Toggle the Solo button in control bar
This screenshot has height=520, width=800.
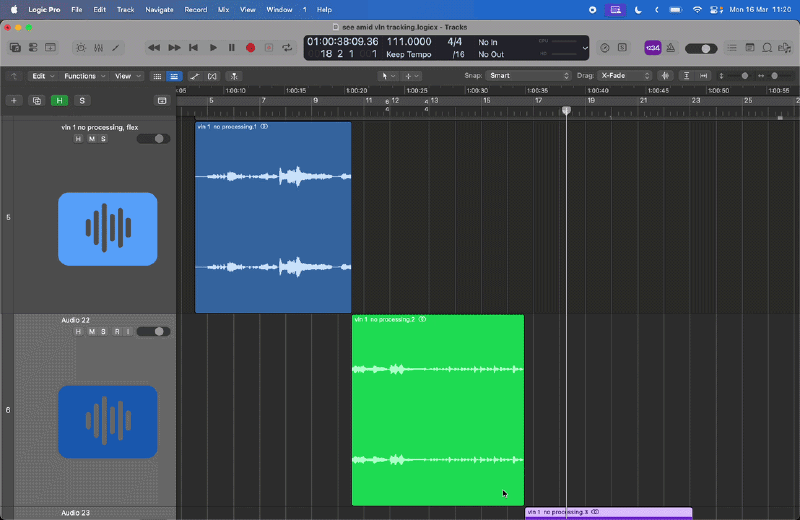622,47
